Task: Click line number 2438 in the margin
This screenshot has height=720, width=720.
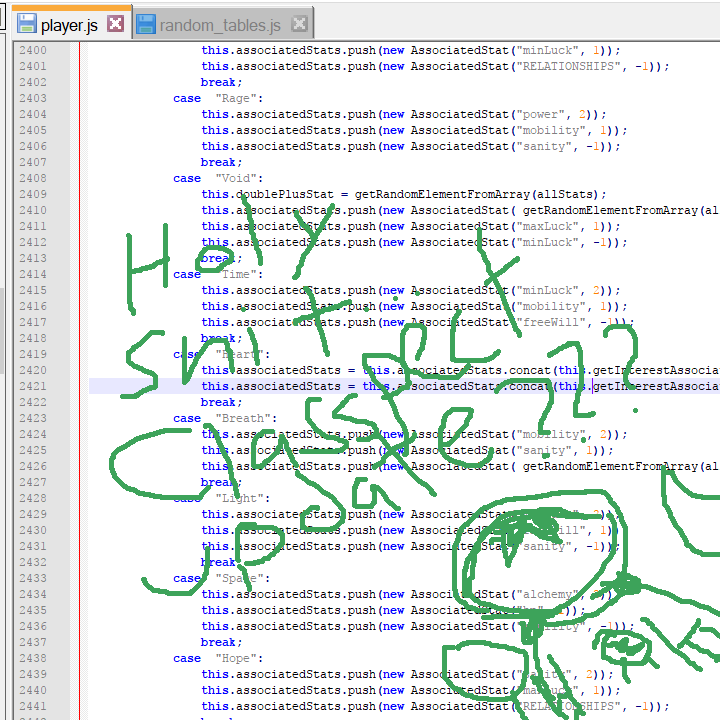Action: pos(32,658)
